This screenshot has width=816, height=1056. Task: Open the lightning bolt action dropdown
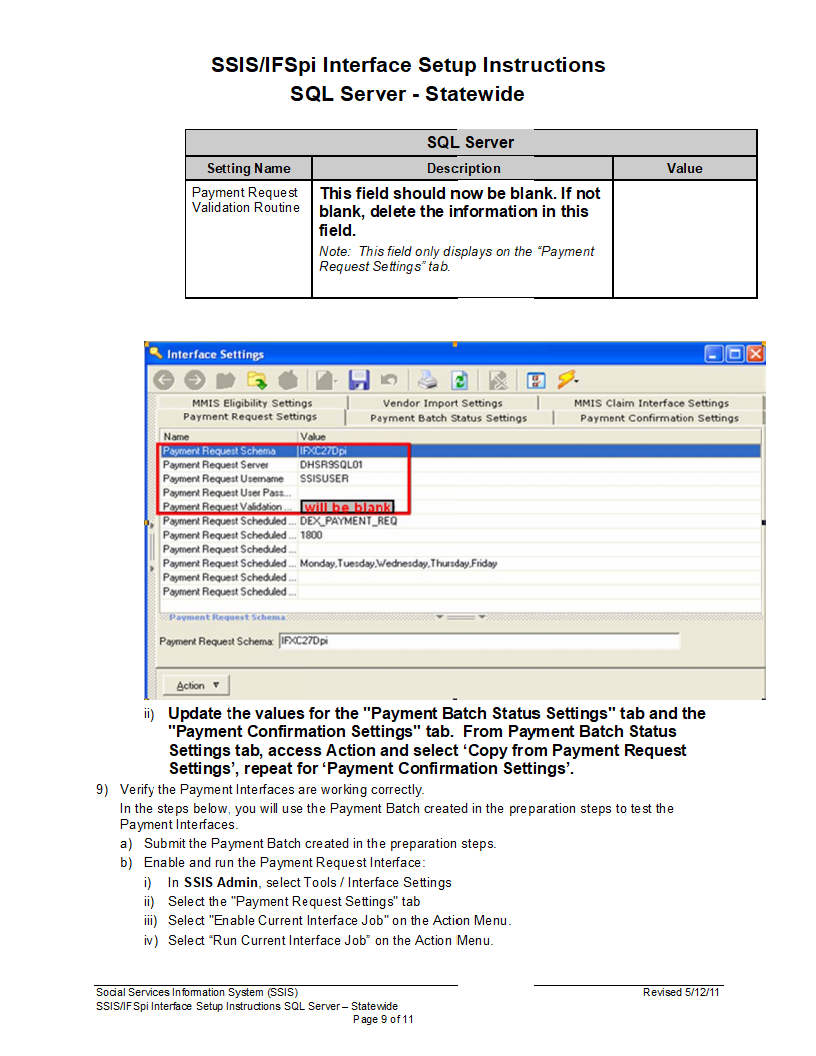coord(568,380)
